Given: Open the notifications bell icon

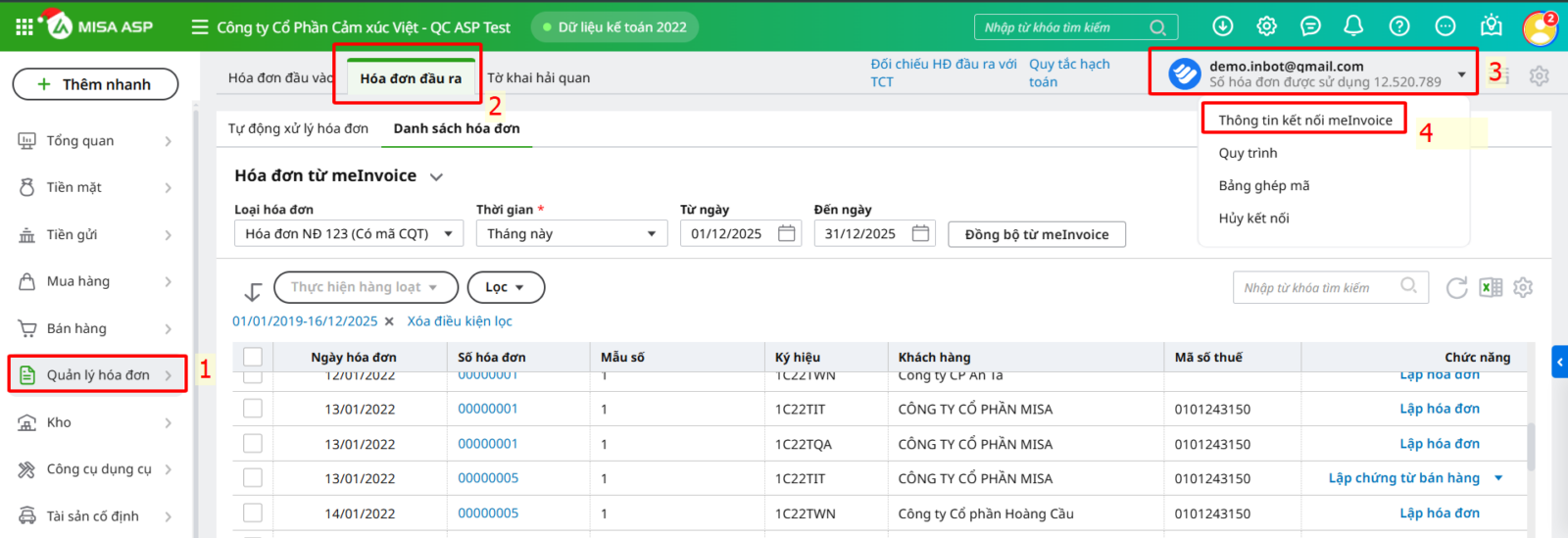Looking at the screenshot, I should tap(1353, 26).
